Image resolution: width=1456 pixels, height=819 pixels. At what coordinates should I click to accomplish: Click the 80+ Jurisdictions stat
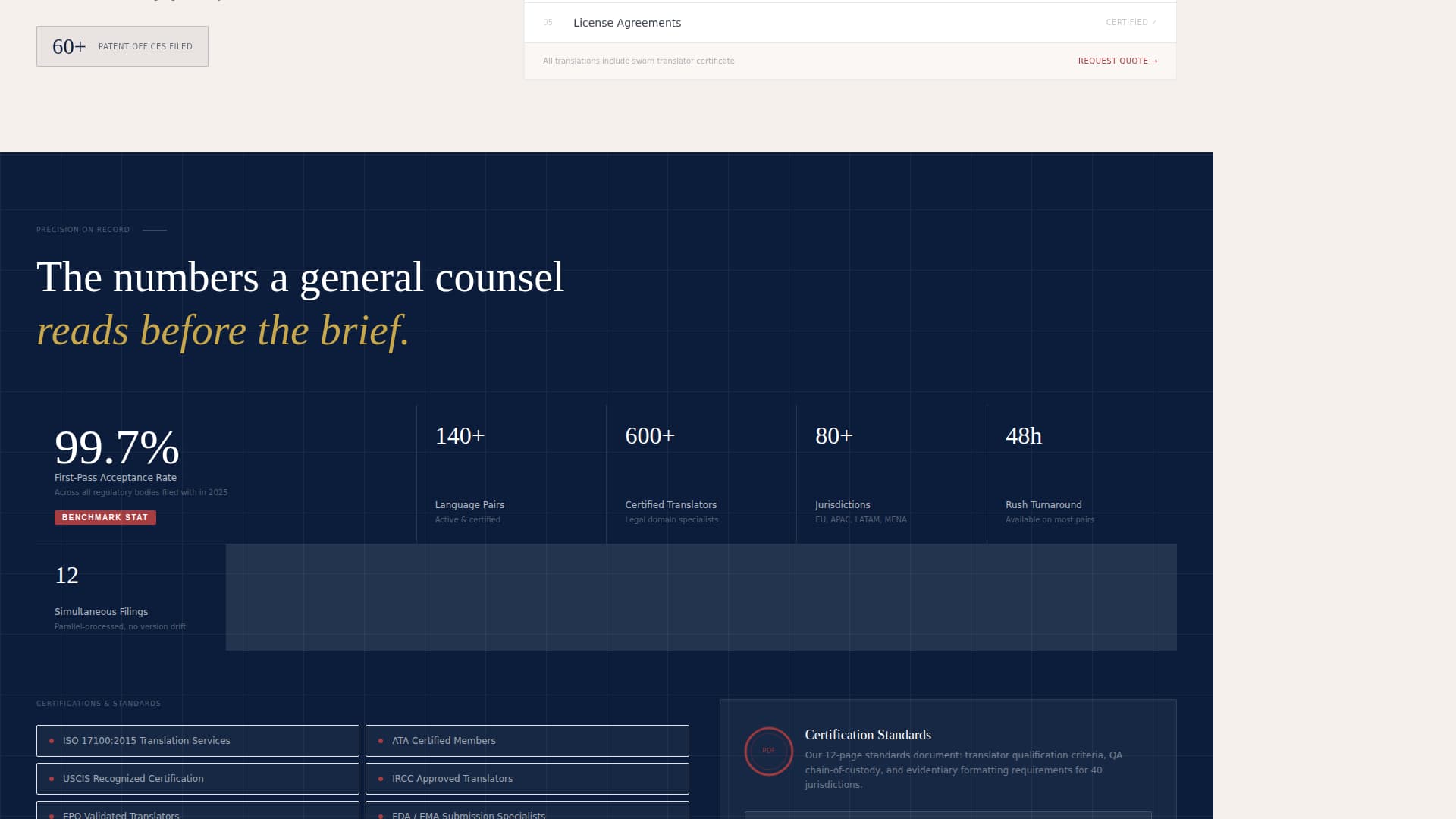click(x=892, y=475)
